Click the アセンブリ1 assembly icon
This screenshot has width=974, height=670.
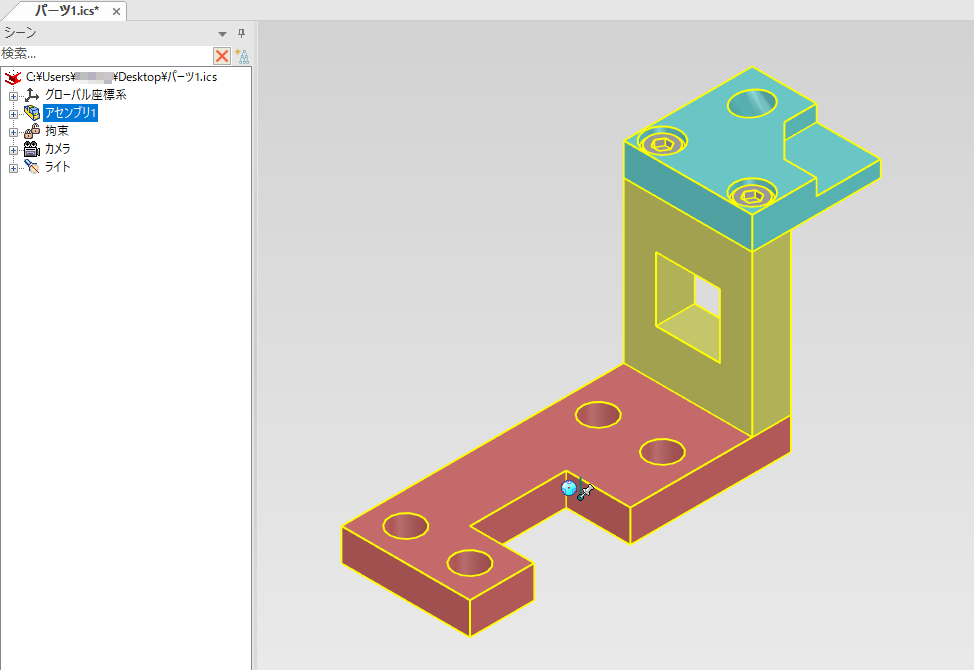pos(31,113)
